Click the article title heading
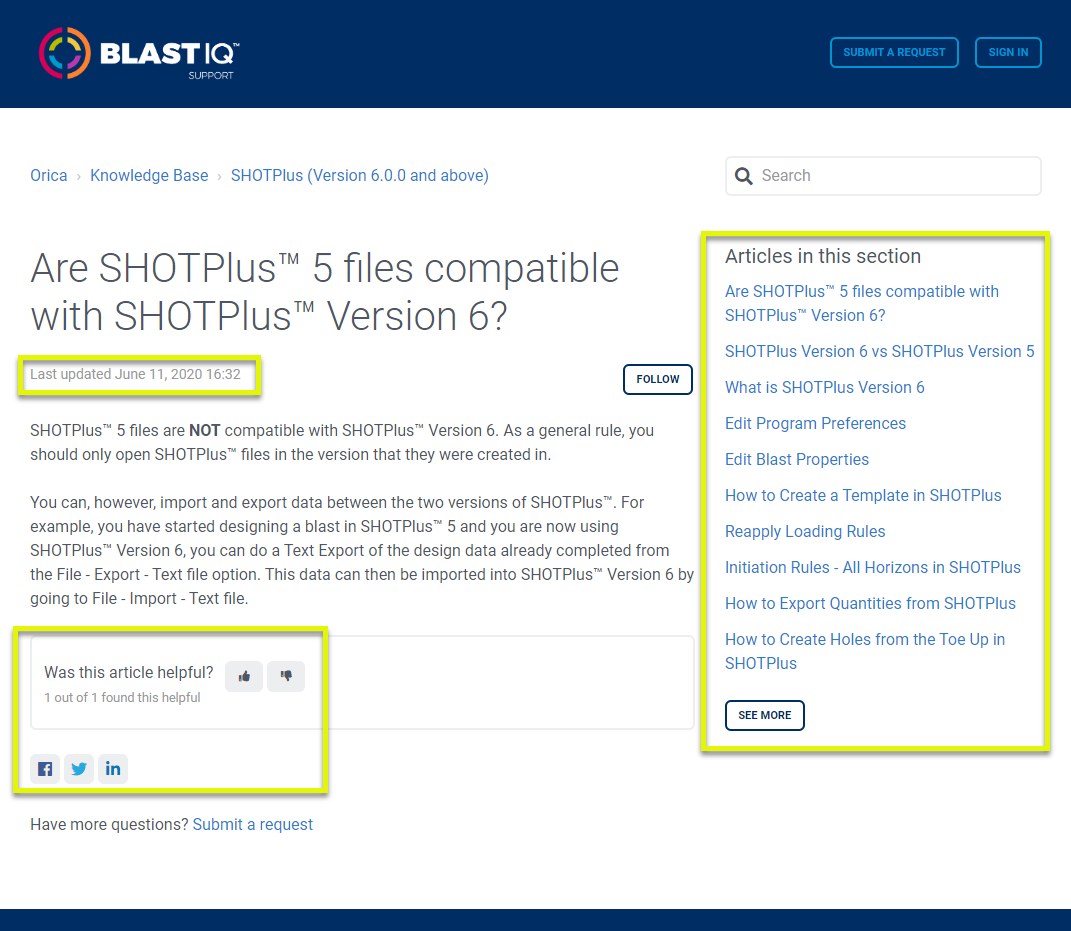The height and width of the screenshot is (931, 1071). [325, 292]
